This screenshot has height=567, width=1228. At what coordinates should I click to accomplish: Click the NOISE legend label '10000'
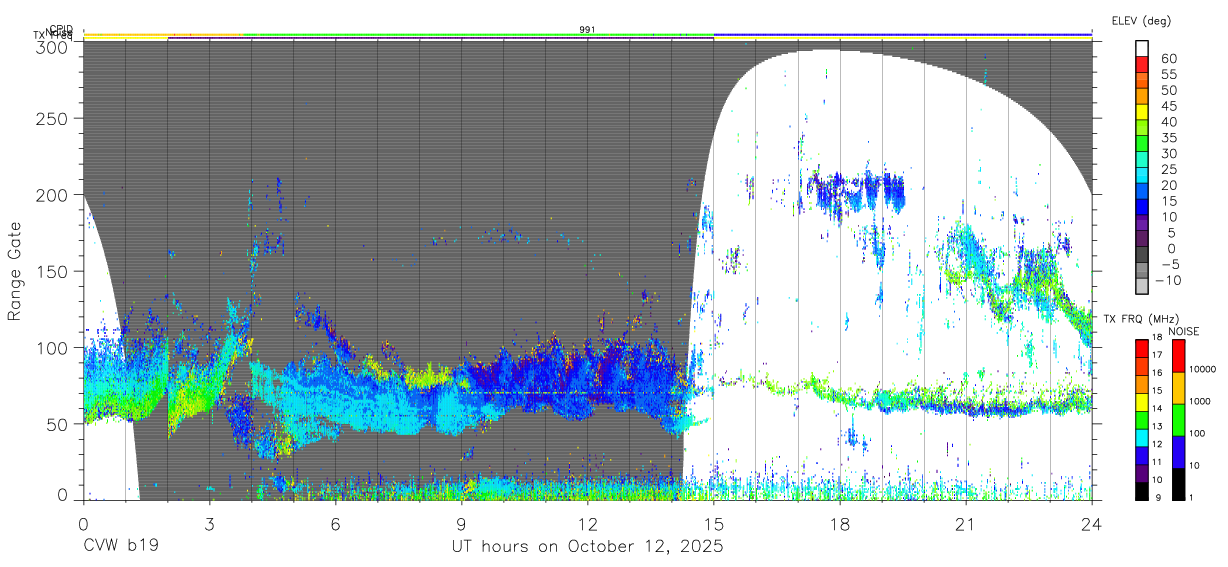1201,370
